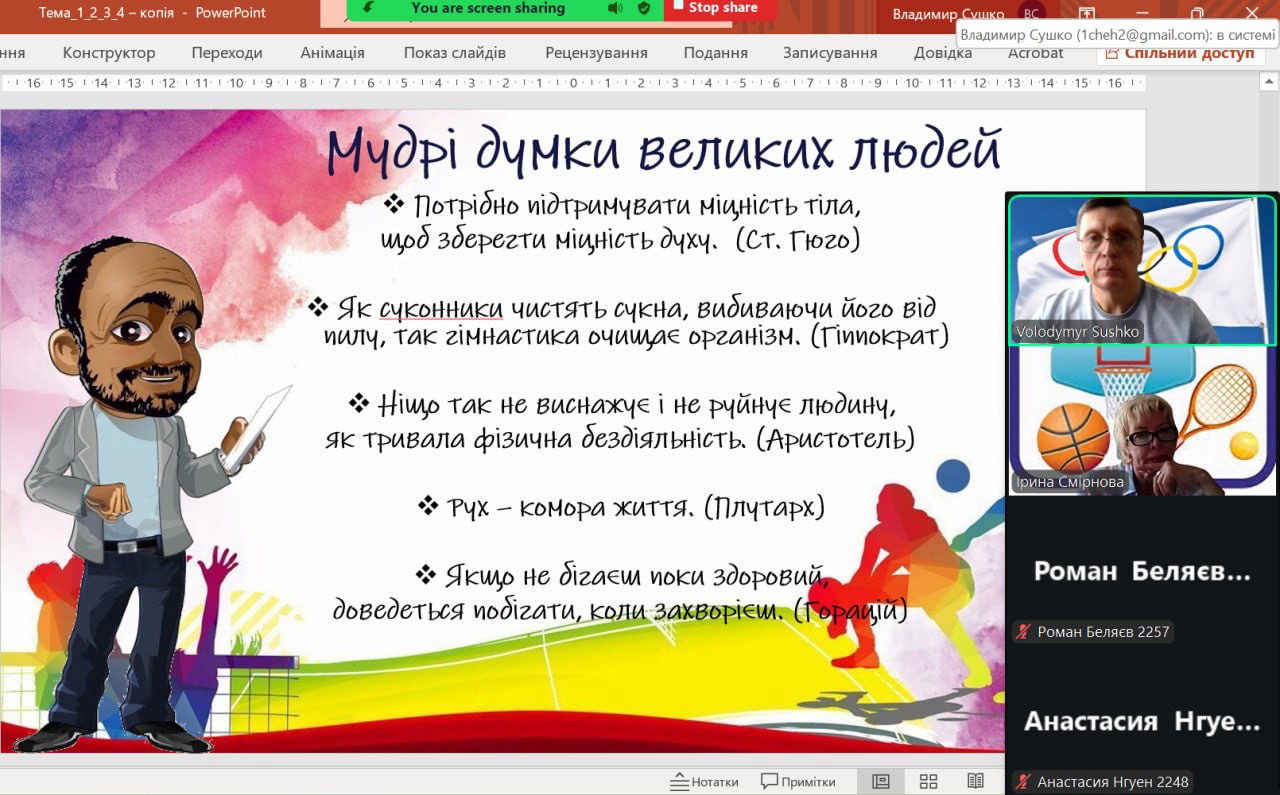Toggle the Примітки comments pane
This screenshot has height=795, width=1280.
797,781
